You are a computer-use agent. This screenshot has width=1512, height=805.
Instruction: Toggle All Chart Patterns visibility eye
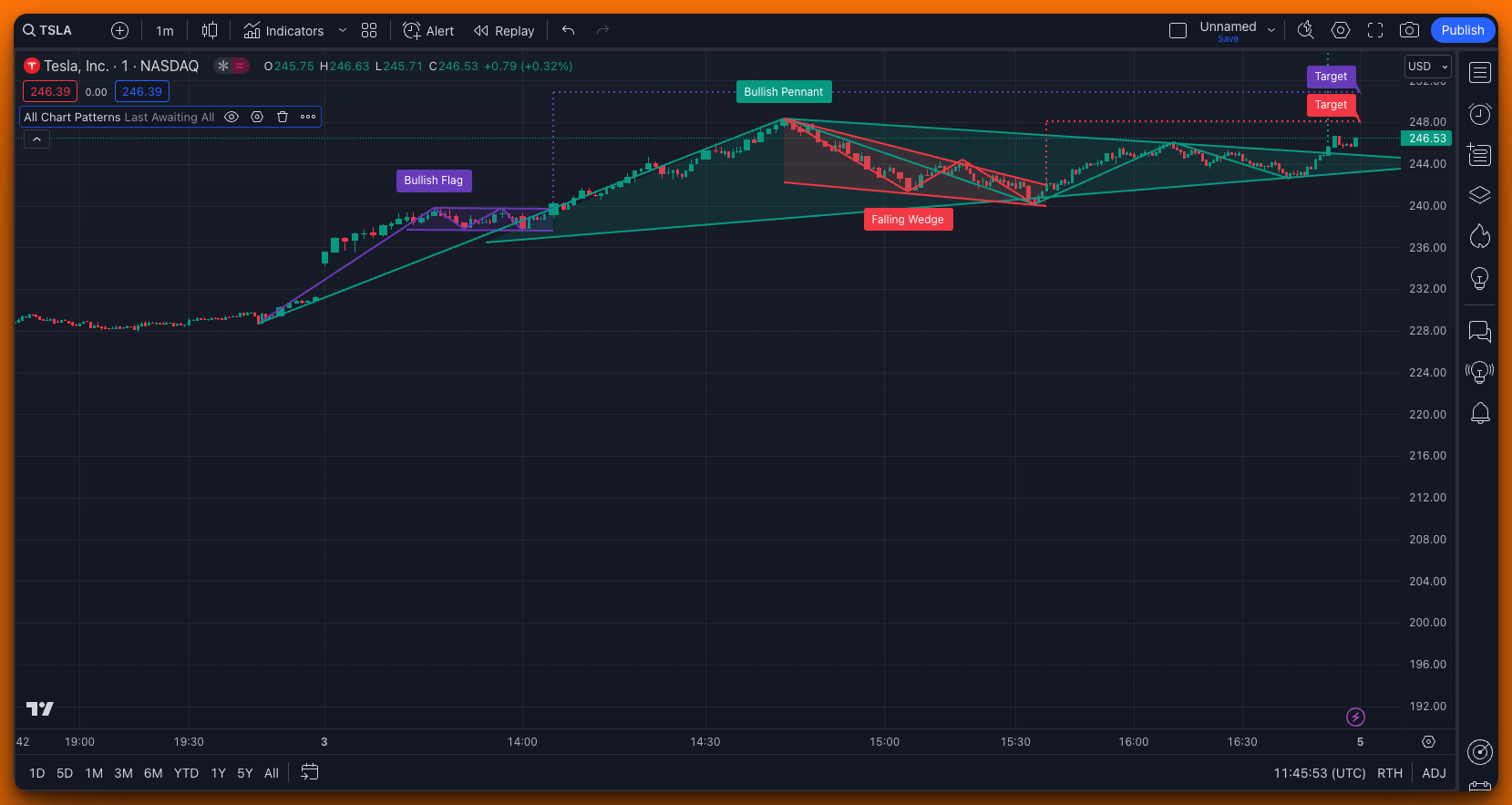point(231,117)
